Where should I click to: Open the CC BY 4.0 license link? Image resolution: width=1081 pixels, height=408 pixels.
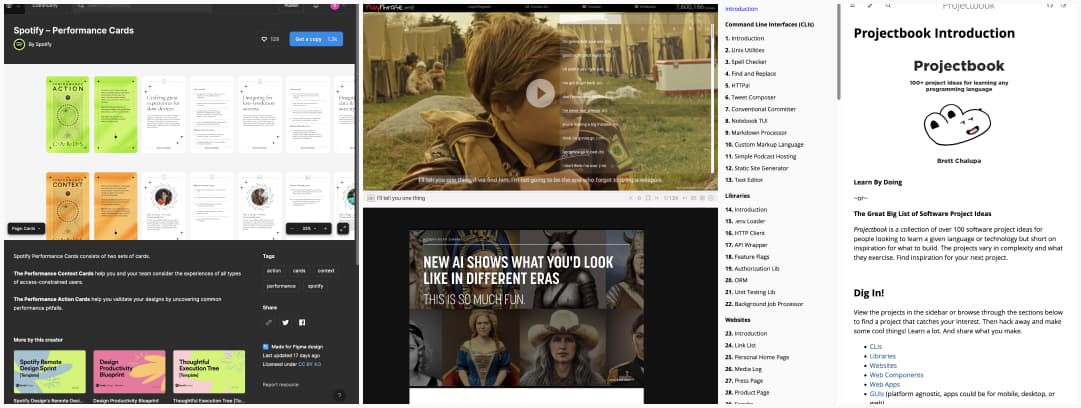click(312, 364)
